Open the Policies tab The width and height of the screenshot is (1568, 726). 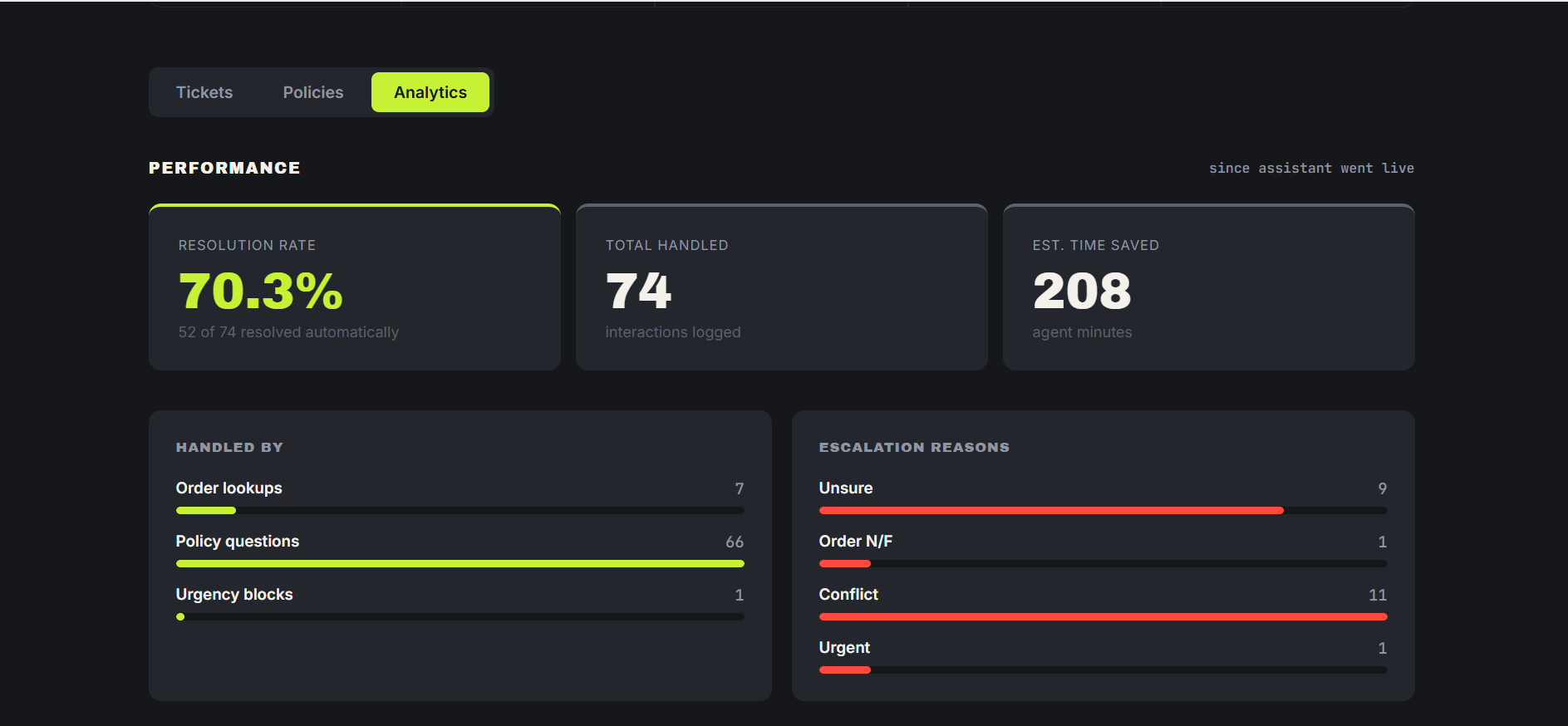point(313,92)
